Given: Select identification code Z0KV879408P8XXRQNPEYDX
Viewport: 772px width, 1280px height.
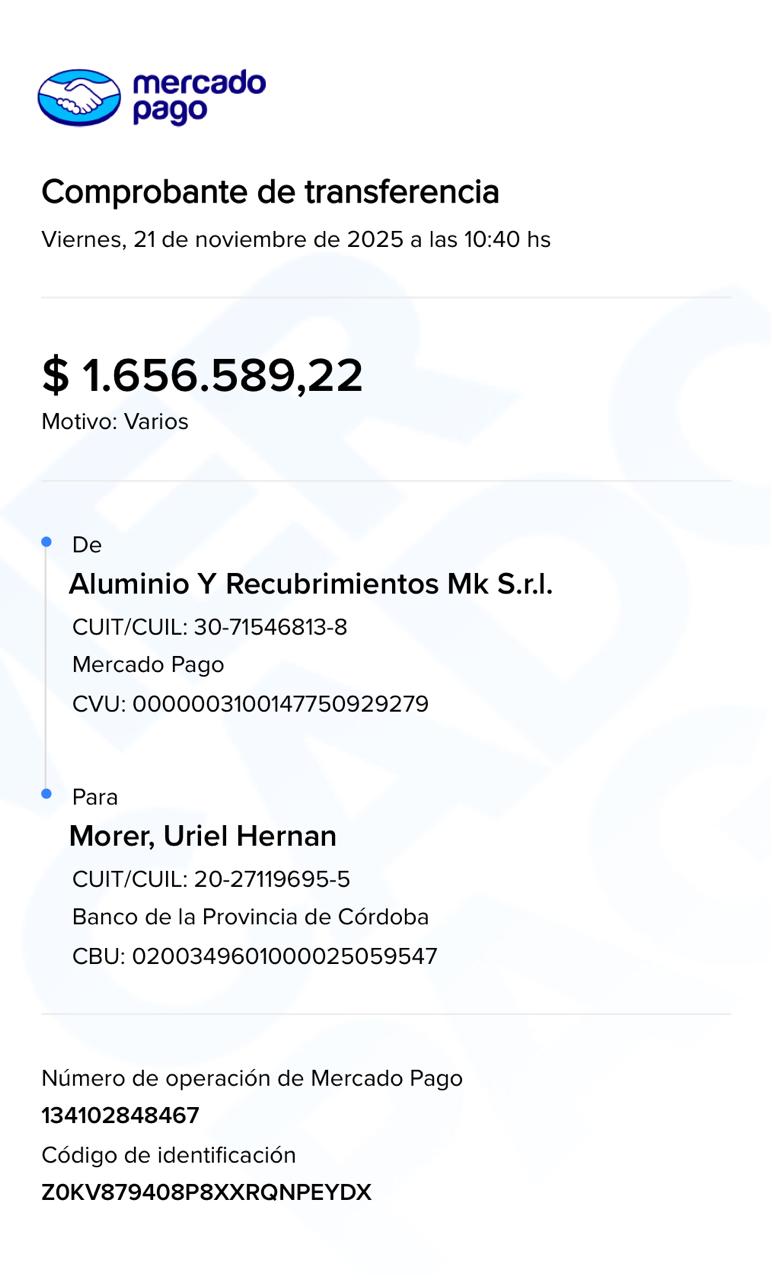Looking at the screenshot, I should tap(206, 1193).
